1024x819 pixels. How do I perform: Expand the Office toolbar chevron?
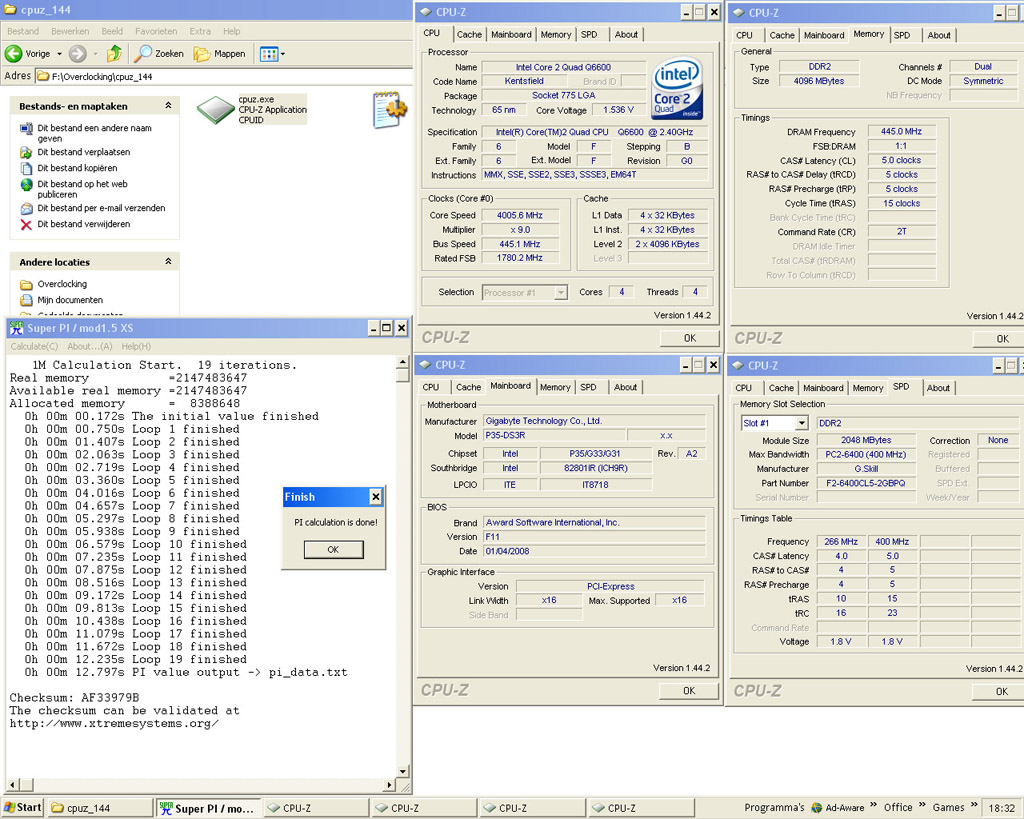921,805
